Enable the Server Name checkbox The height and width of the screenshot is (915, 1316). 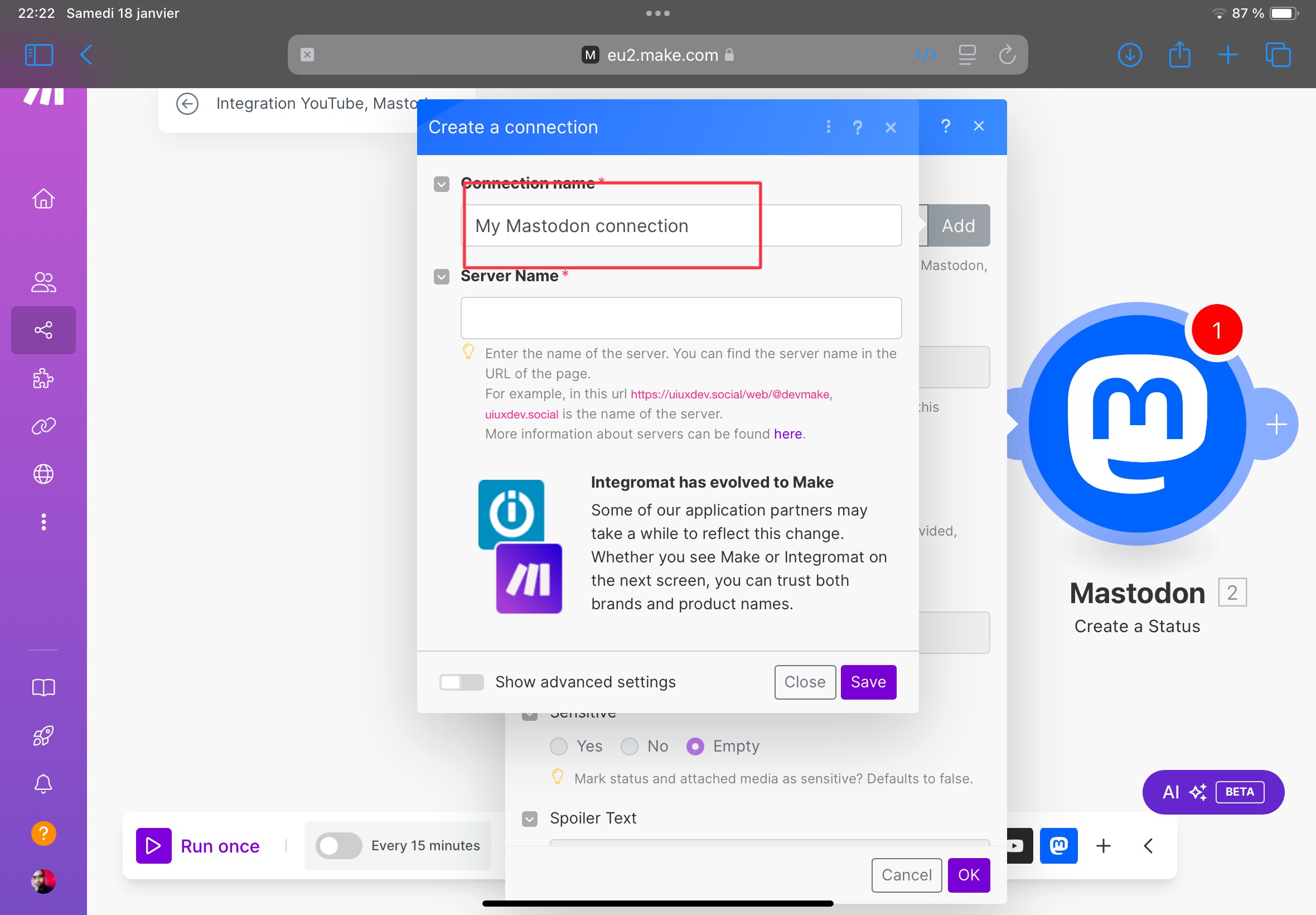point(443,277)
